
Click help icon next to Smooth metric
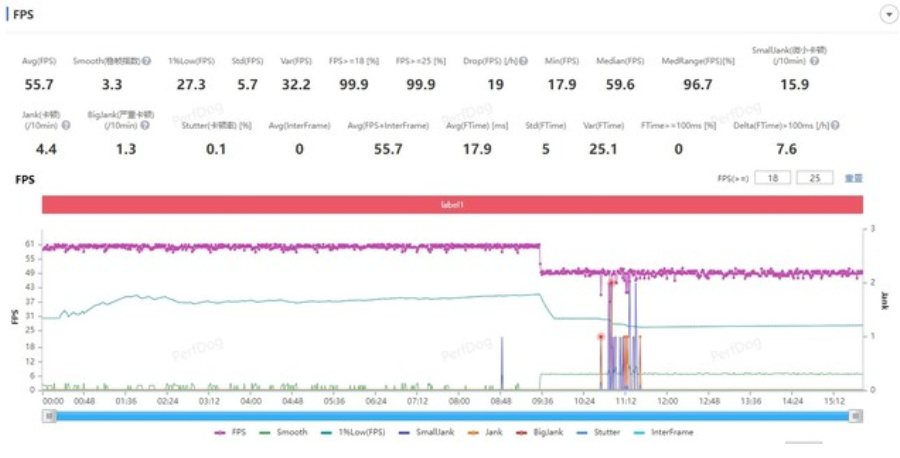tap(147, 62)
